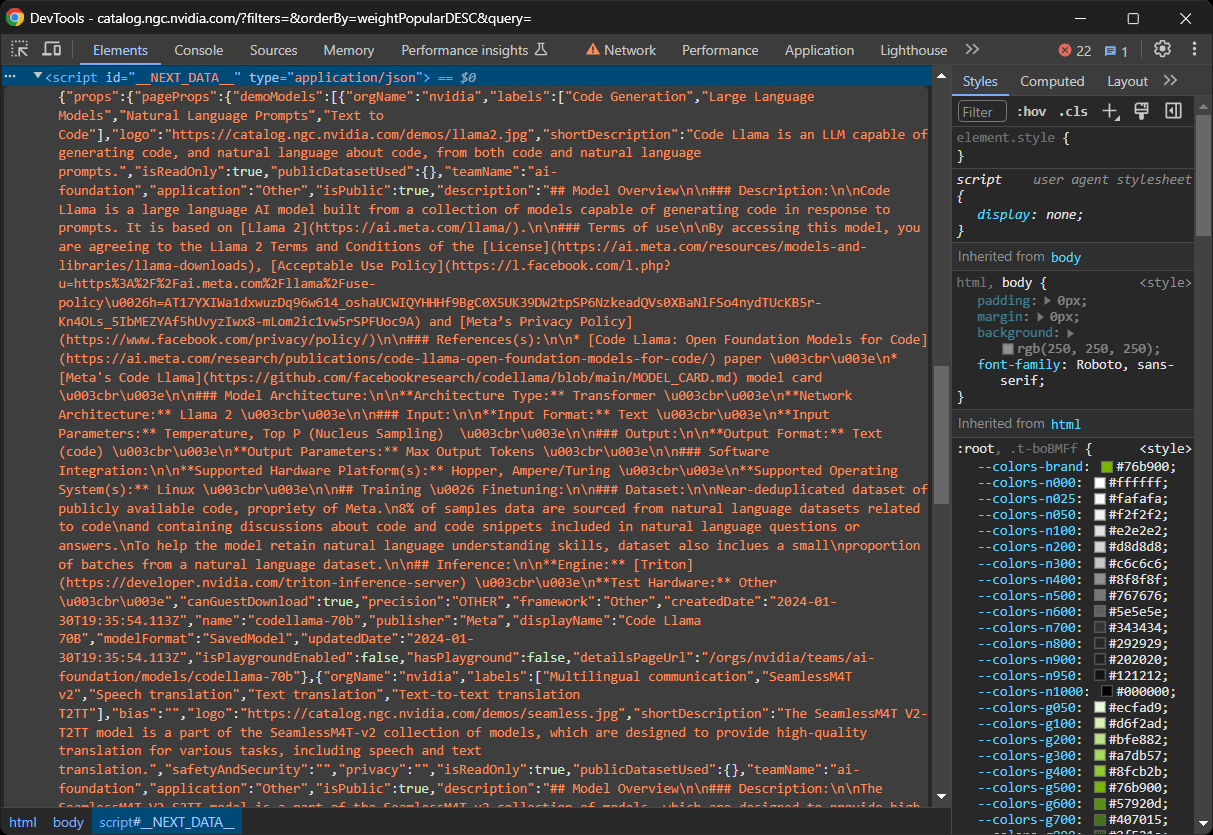Open the Lighthouse panel
Screen dimensions: 1213x835
pyautogui.click(x=913, y=49)
